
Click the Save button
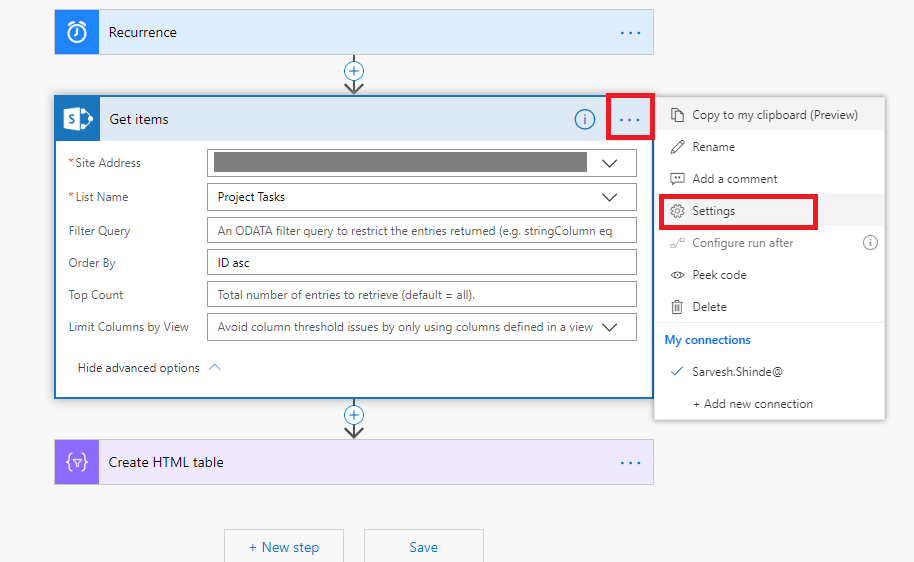(x=423, y=547)
